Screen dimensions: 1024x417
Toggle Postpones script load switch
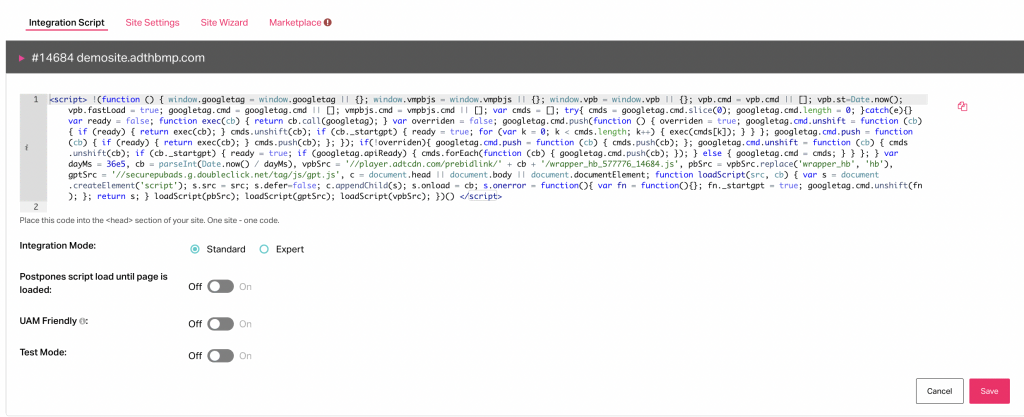pos(221,286)
